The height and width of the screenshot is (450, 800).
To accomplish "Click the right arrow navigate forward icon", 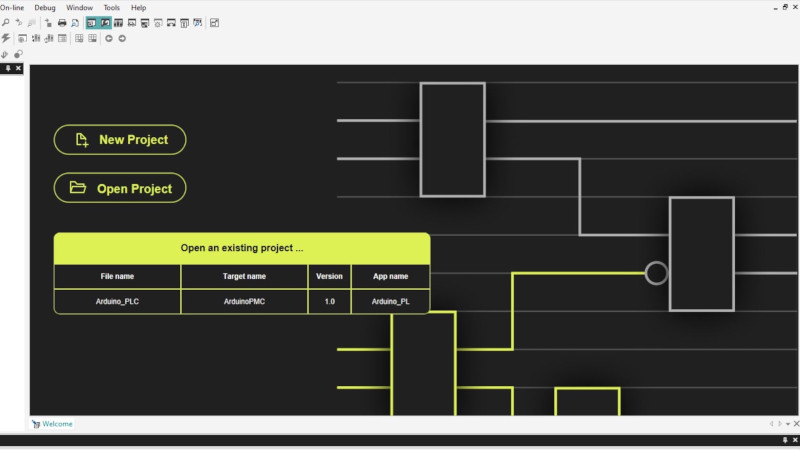I will 122,38.
